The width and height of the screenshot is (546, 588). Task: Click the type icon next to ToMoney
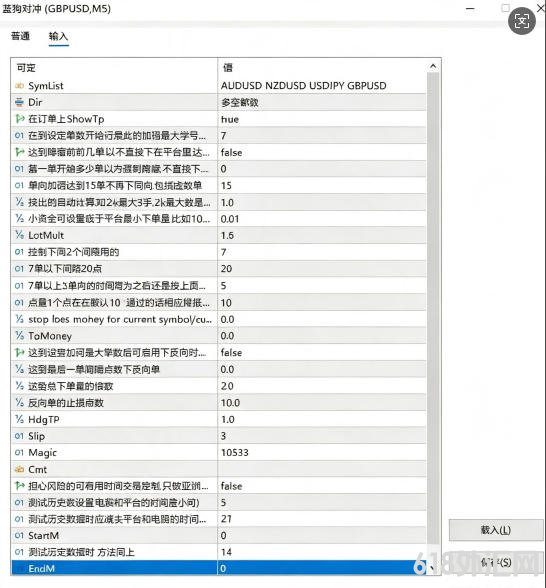click(x=19, y=336)
